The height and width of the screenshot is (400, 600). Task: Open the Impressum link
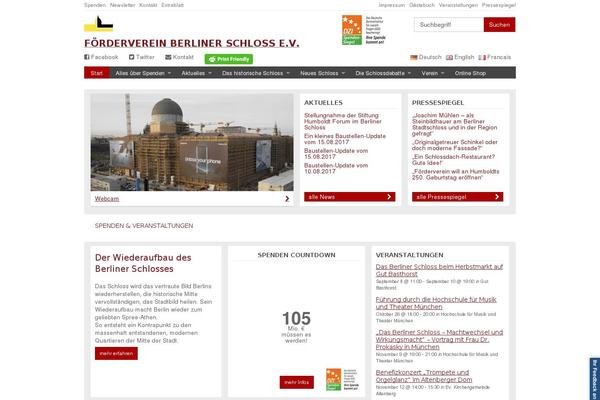click(x=392, y=5)
